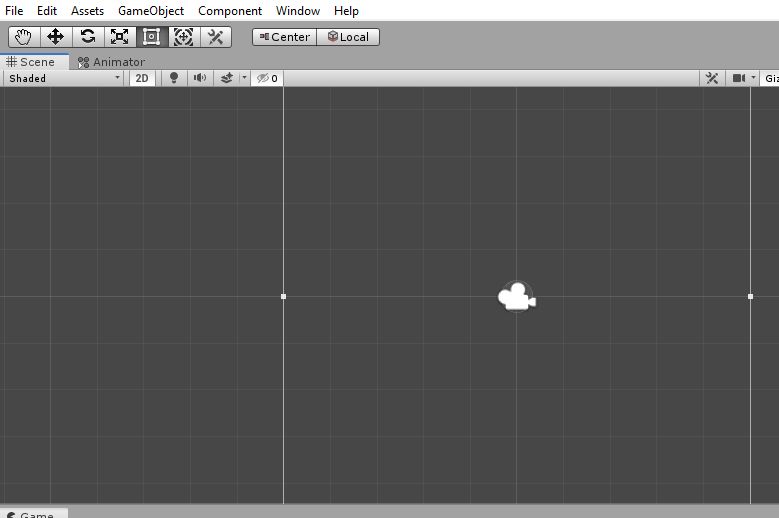Select the Move tool
Image resolution: width=779 pixels, height=518 pixels.
tap(56, 37)
